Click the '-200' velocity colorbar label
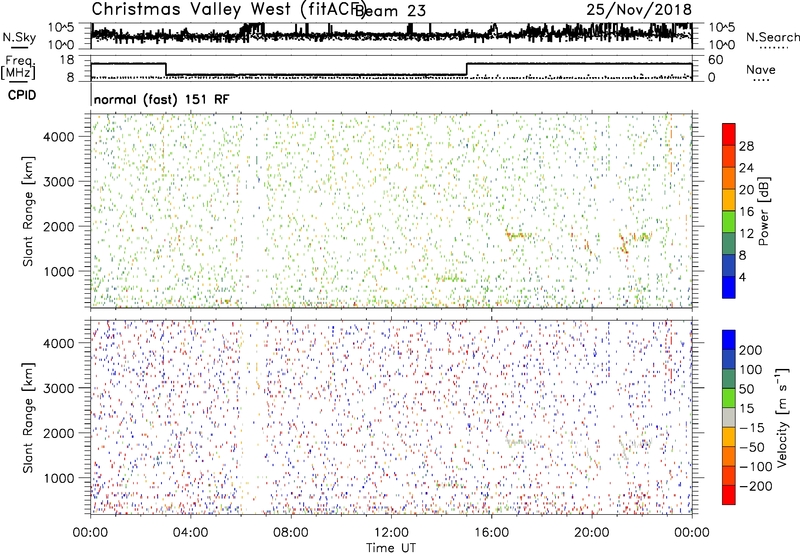Screen dimensions: 800x554 [x=755, y=486]
